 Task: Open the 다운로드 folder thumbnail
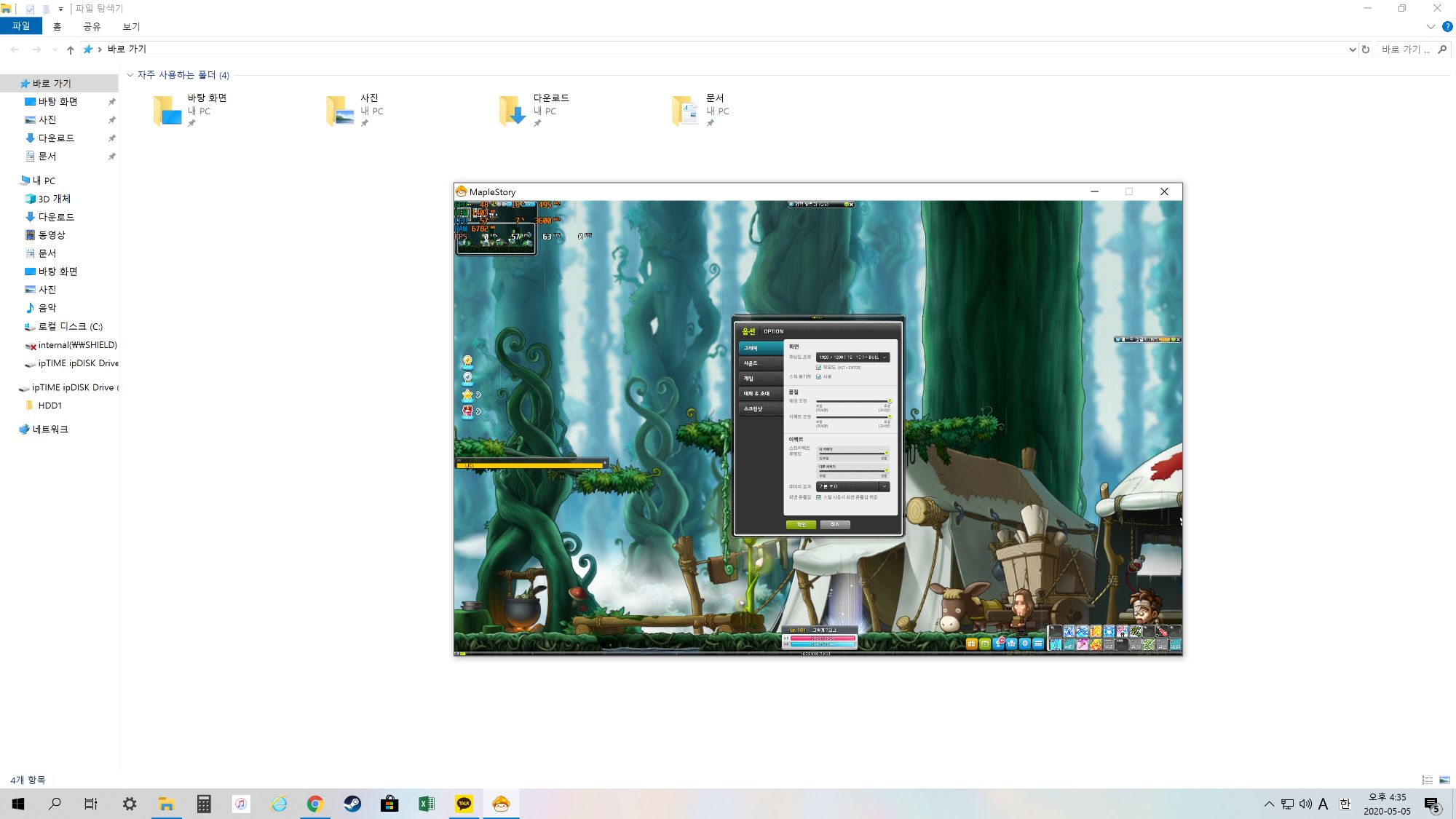pos(513,111)
